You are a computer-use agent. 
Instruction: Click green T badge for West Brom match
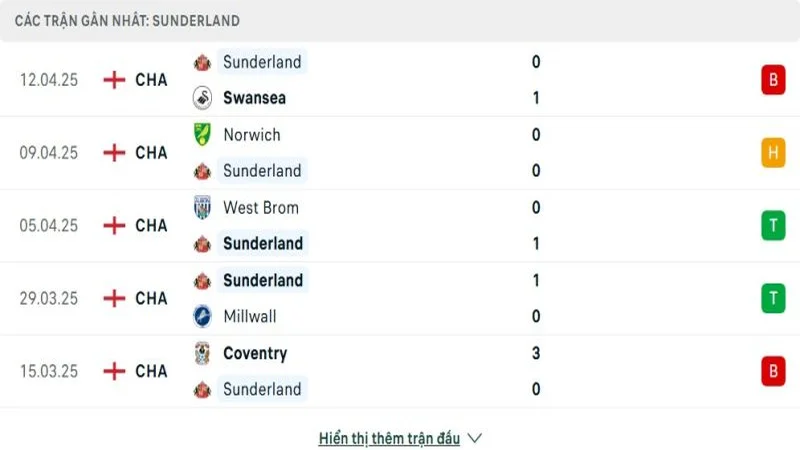coord(773,225)
